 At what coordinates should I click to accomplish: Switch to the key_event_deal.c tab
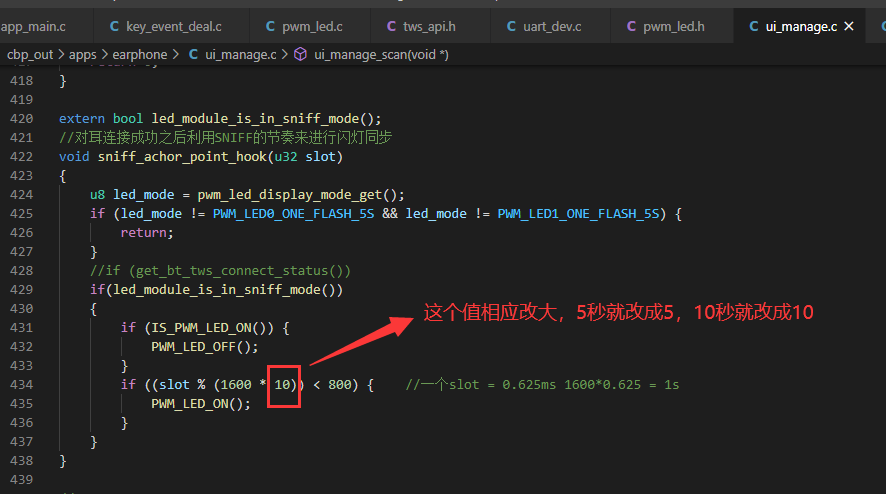tap(166, 27)
